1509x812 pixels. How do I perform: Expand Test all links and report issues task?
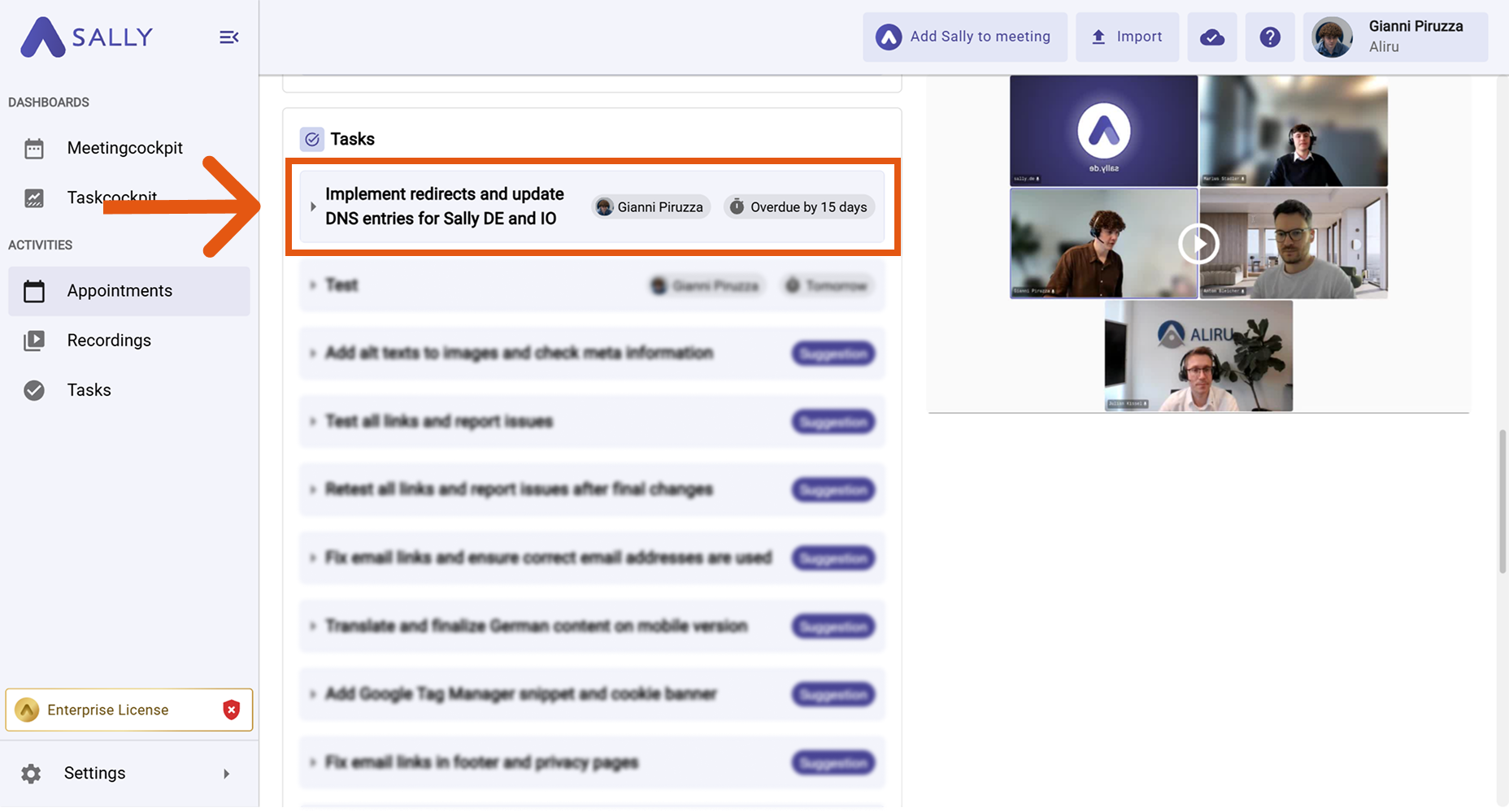313,422
